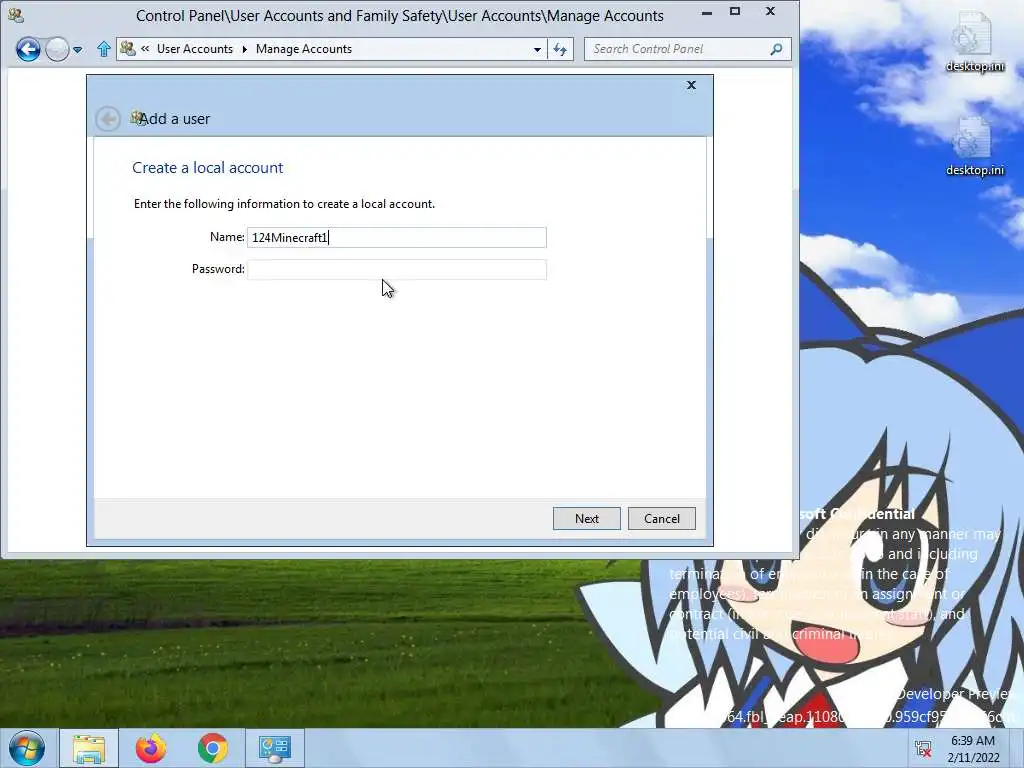
Task: Launch Firefox from taskbar
Action: coord(151,748)
